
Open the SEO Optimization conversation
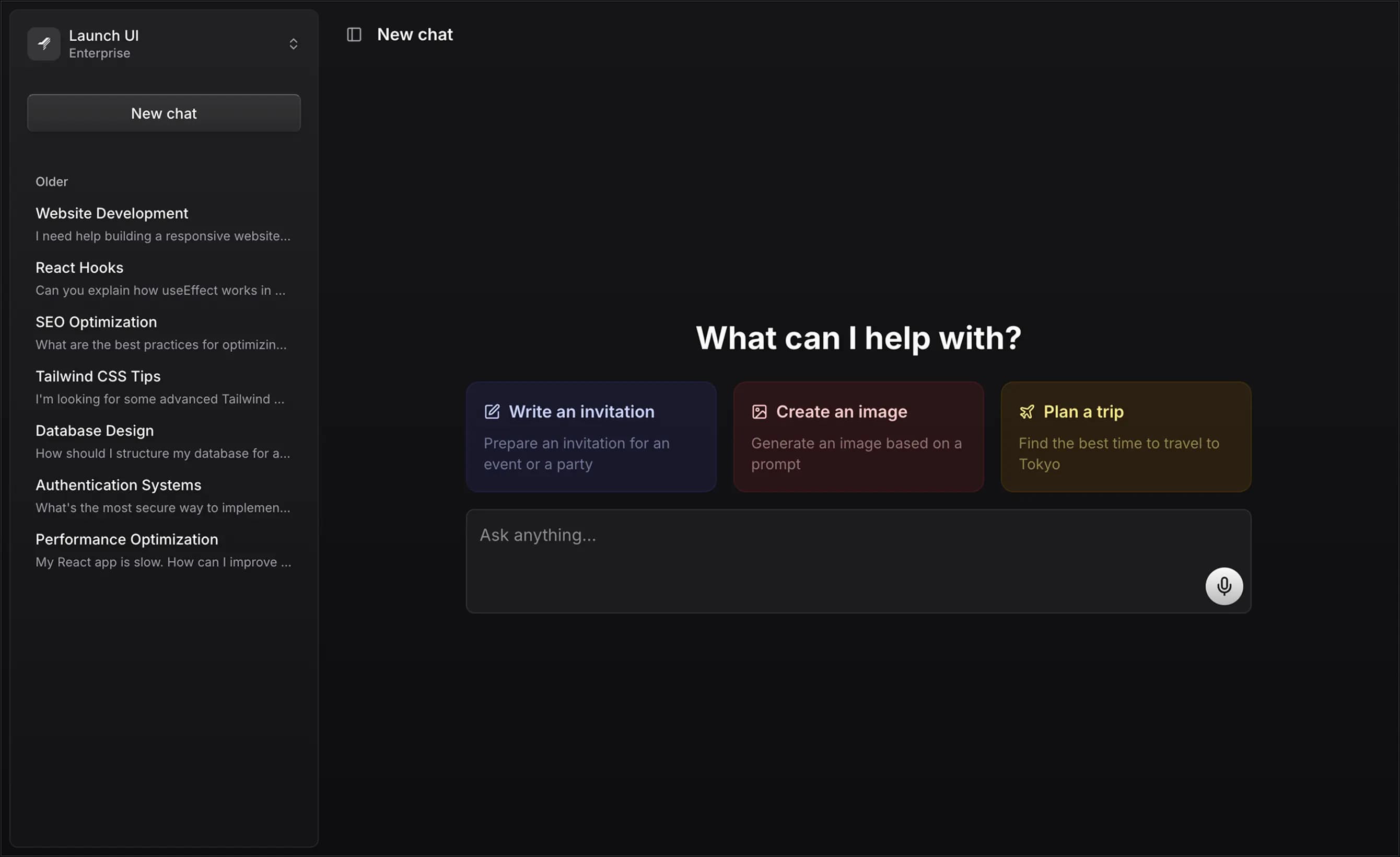164,332
